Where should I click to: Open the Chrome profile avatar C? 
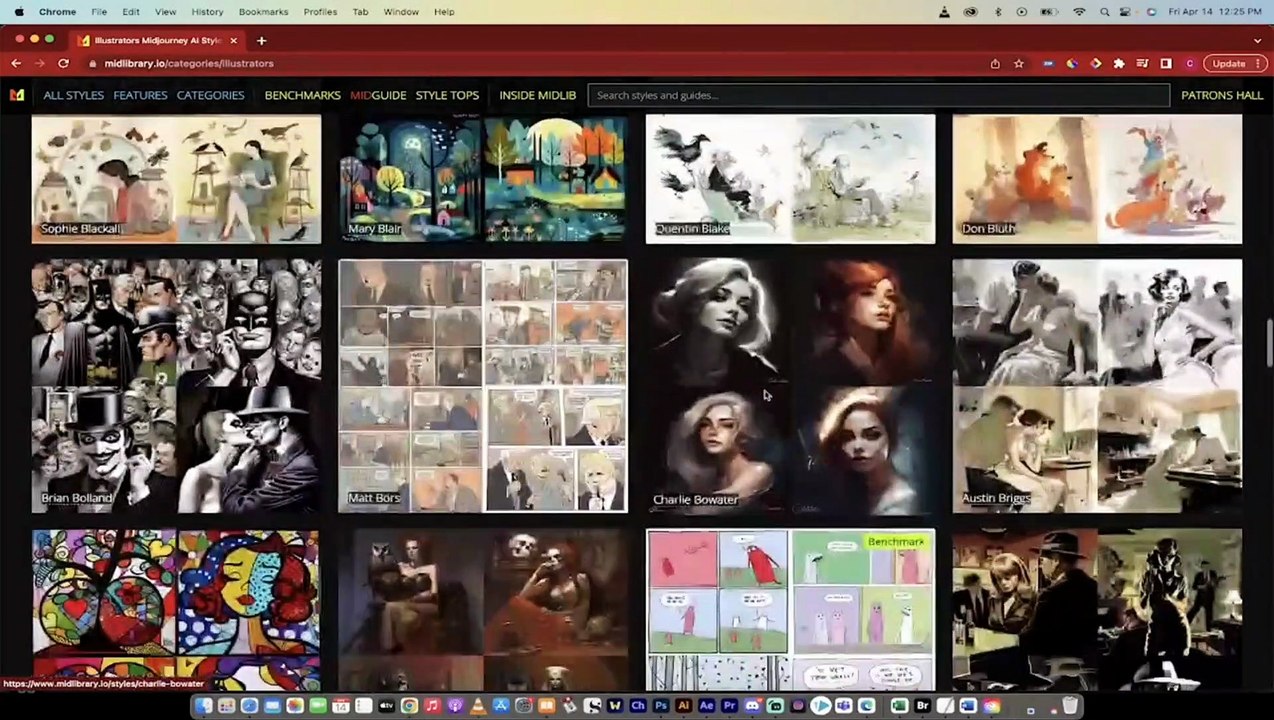pyautogui.click(x=1189, y=63)
